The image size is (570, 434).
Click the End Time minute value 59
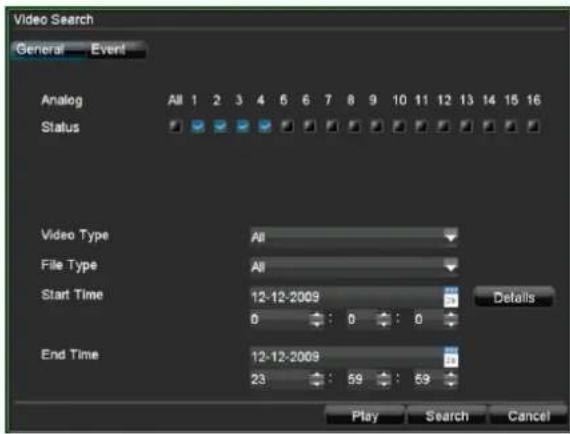tap(355, 379)
